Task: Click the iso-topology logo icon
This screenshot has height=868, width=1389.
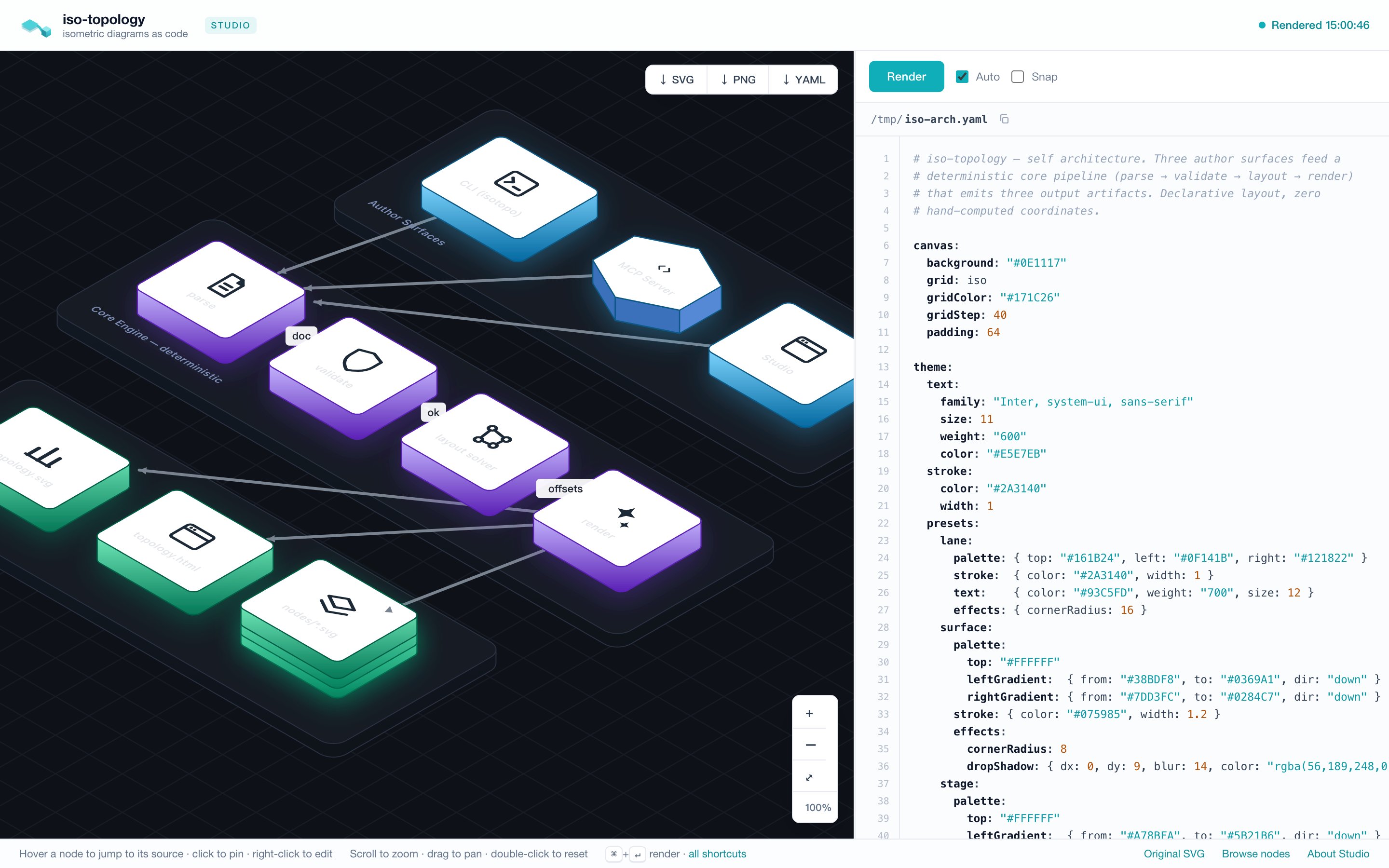Action: point(36,27)
